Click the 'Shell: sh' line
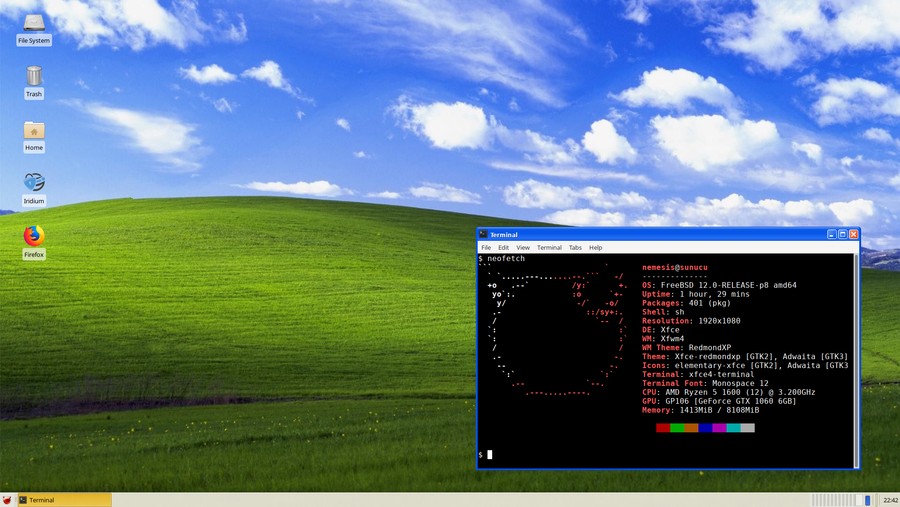This screenshot has height=507, width=900. (663, 312)
